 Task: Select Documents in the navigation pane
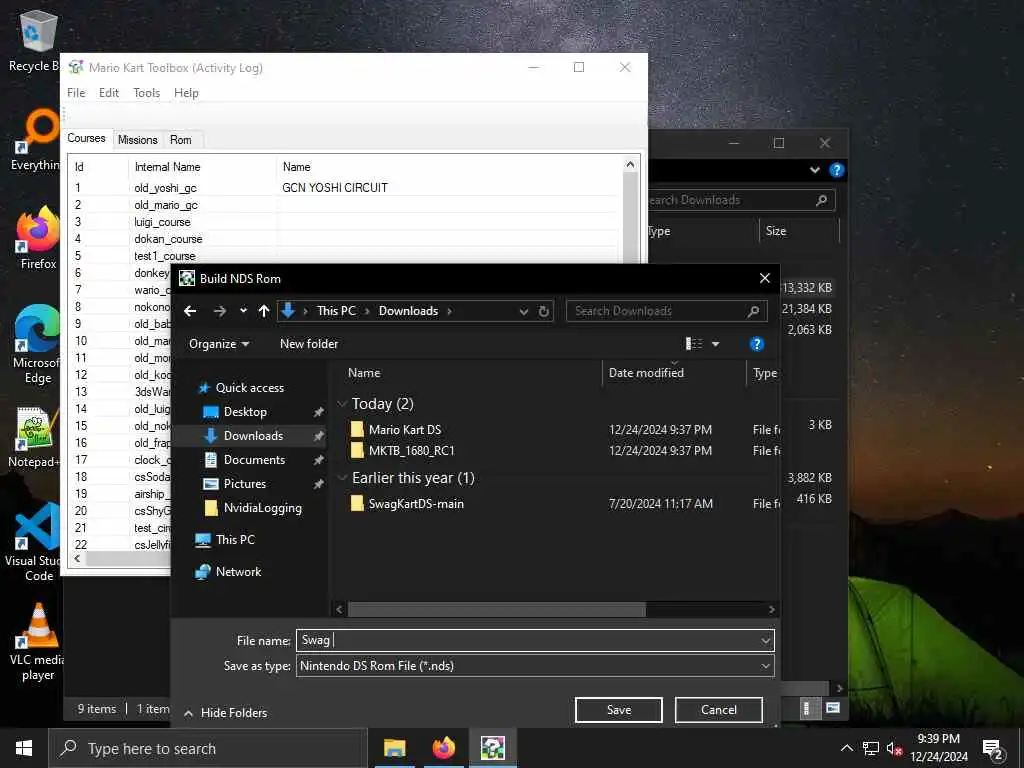pos(254,460)
